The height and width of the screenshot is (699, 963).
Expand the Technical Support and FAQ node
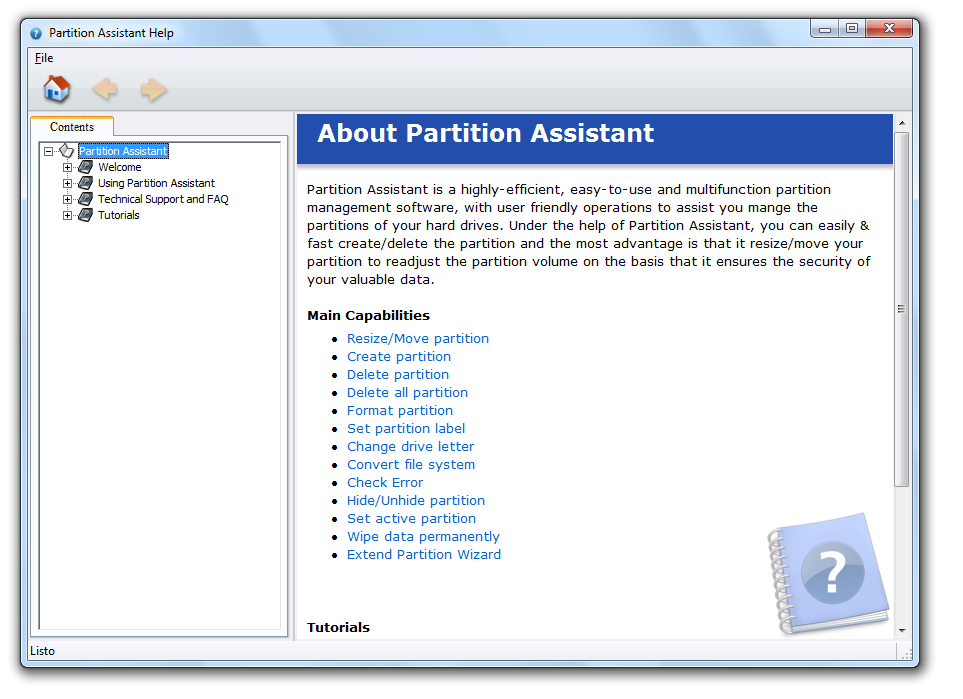pos(68,199)
